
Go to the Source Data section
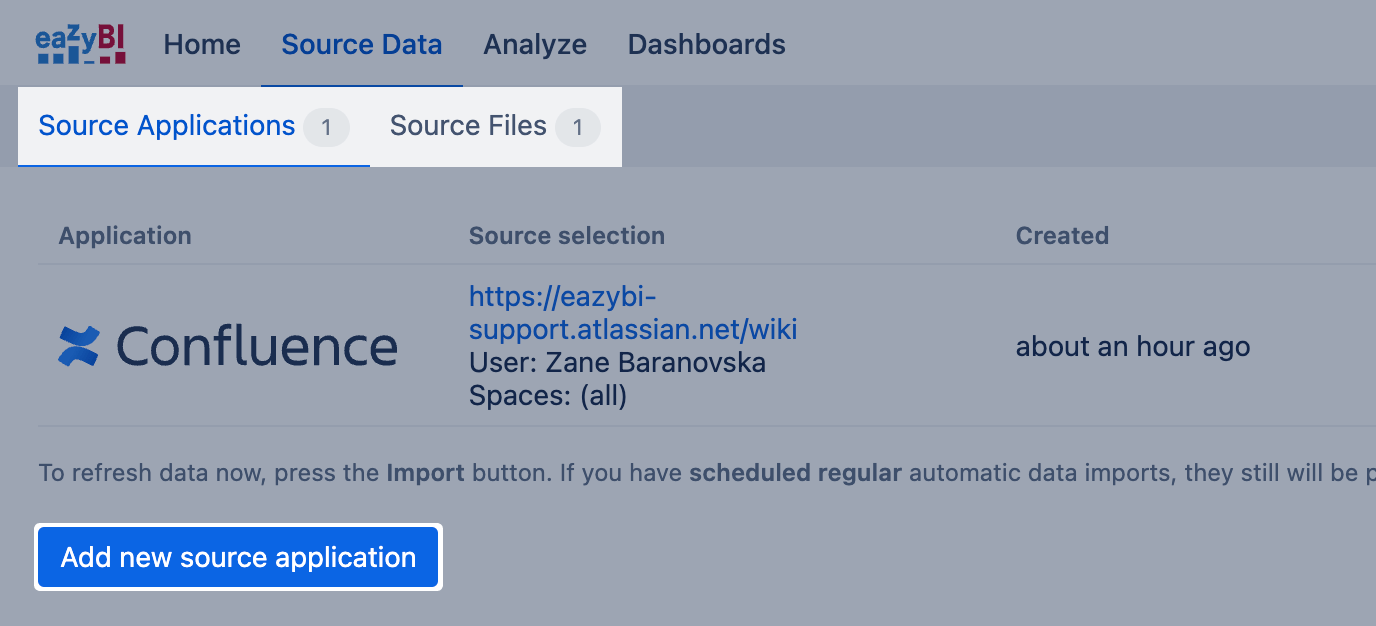click(361, 45)
